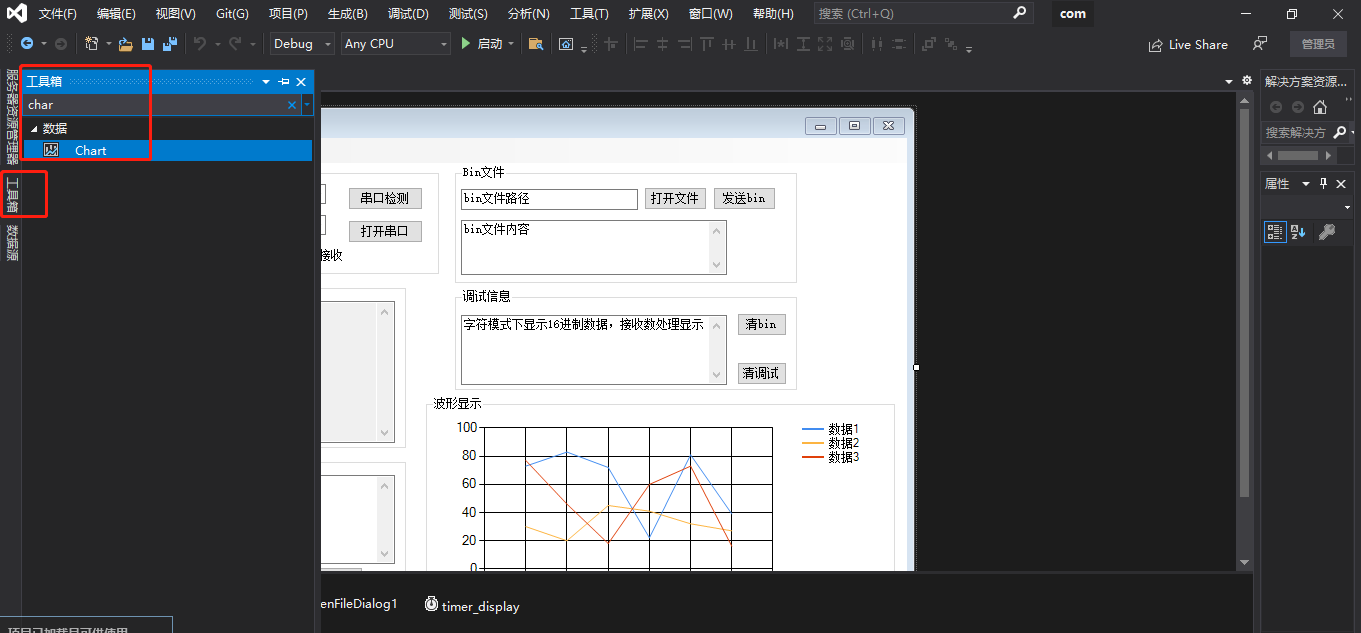The height and width of the screenshot is (633, 1361).
Task: Switch to the 服务器资源管理器 side tab
Action: (x=12, y=117)
